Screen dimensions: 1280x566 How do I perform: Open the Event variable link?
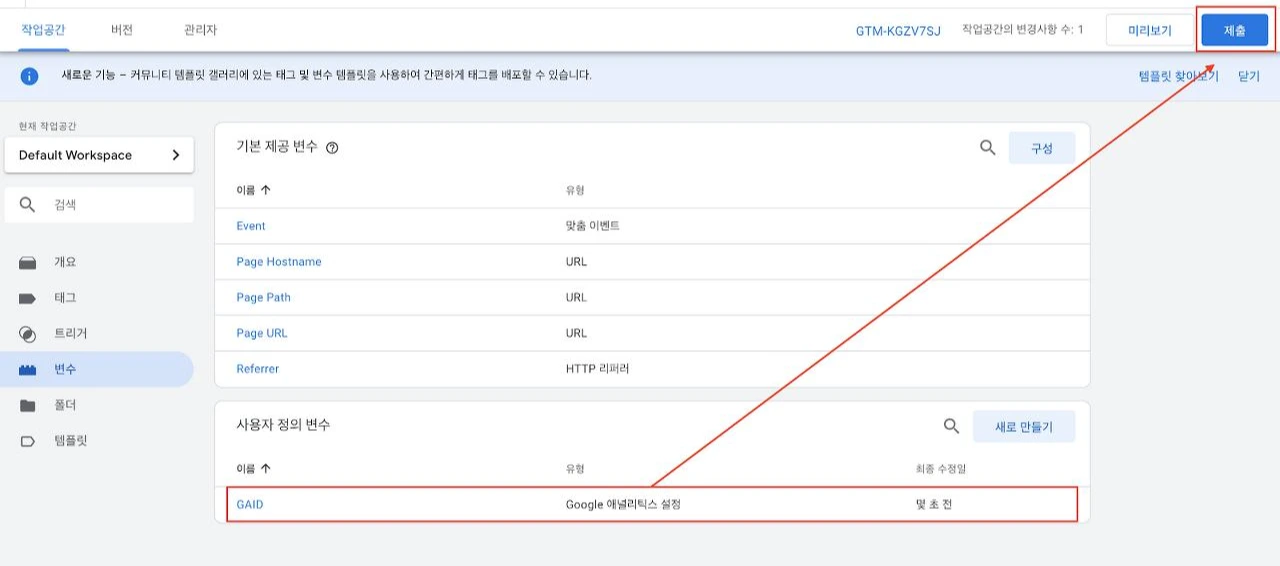pyautogui.click(x=251, y=226)
